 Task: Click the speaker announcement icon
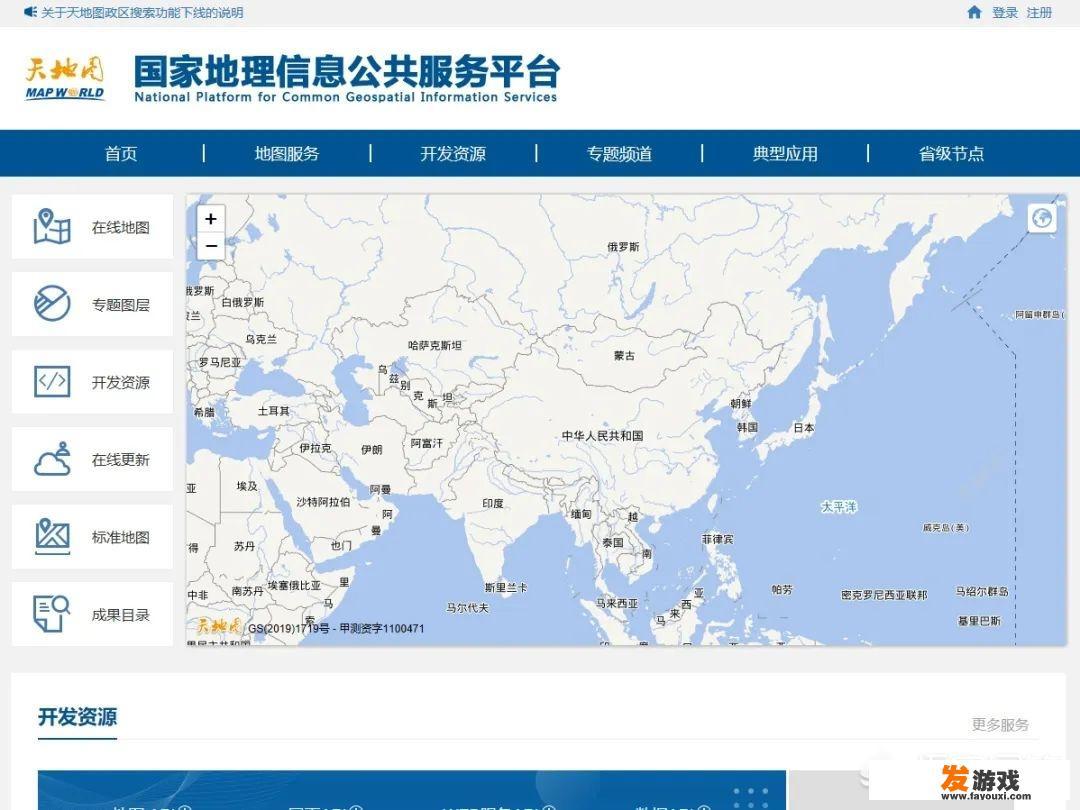click(x=30, y=12)
